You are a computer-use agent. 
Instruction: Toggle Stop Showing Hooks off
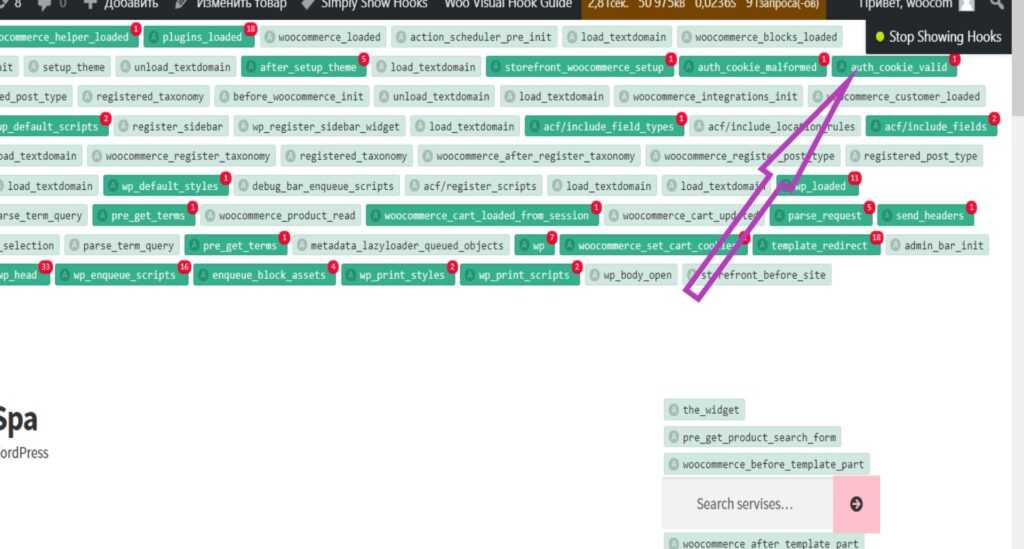click(x=936, y=37)
